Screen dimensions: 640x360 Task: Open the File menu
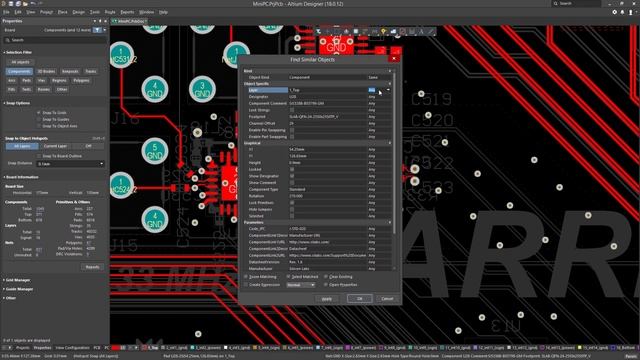coord(6,12)
